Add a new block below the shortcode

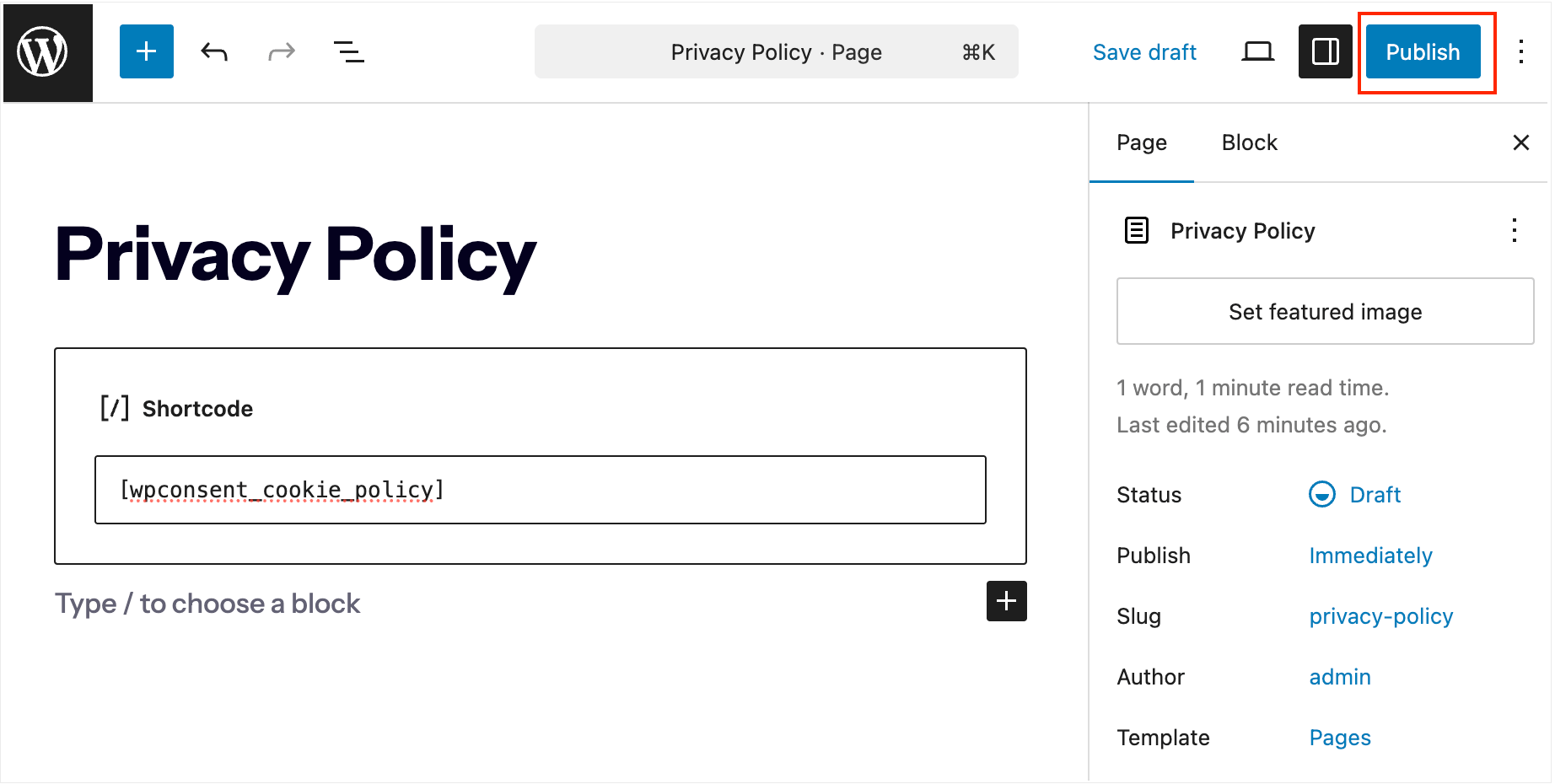1006,602
